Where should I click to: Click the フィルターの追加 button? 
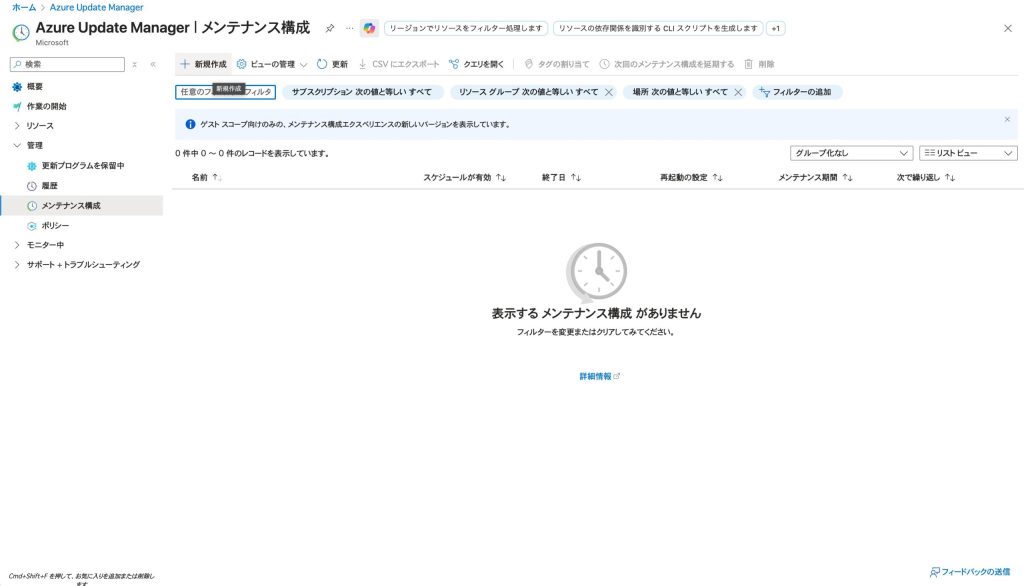[797, 92]
